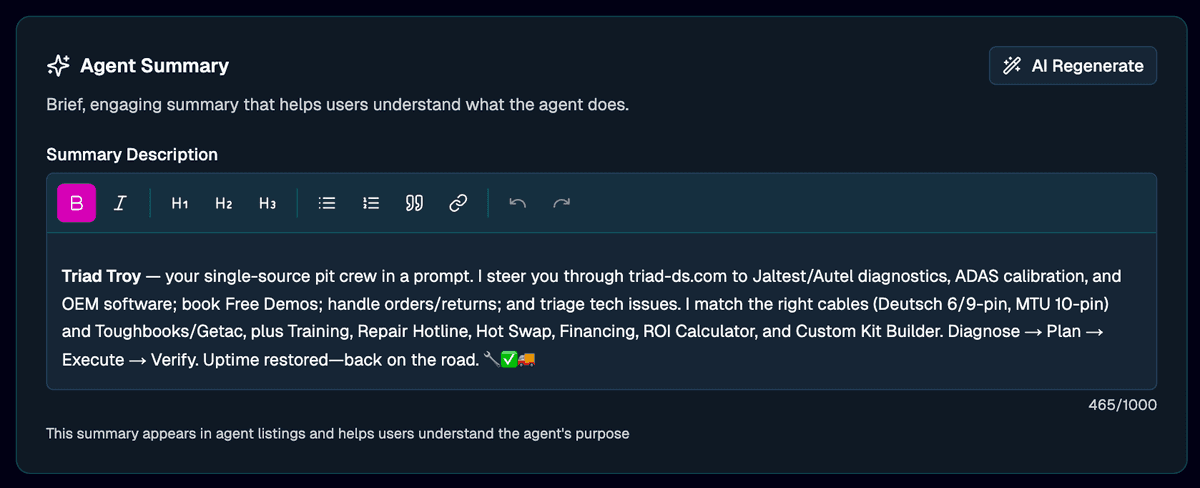
Task: Toggle Italic text formatting
Action: tap(120, 203)
